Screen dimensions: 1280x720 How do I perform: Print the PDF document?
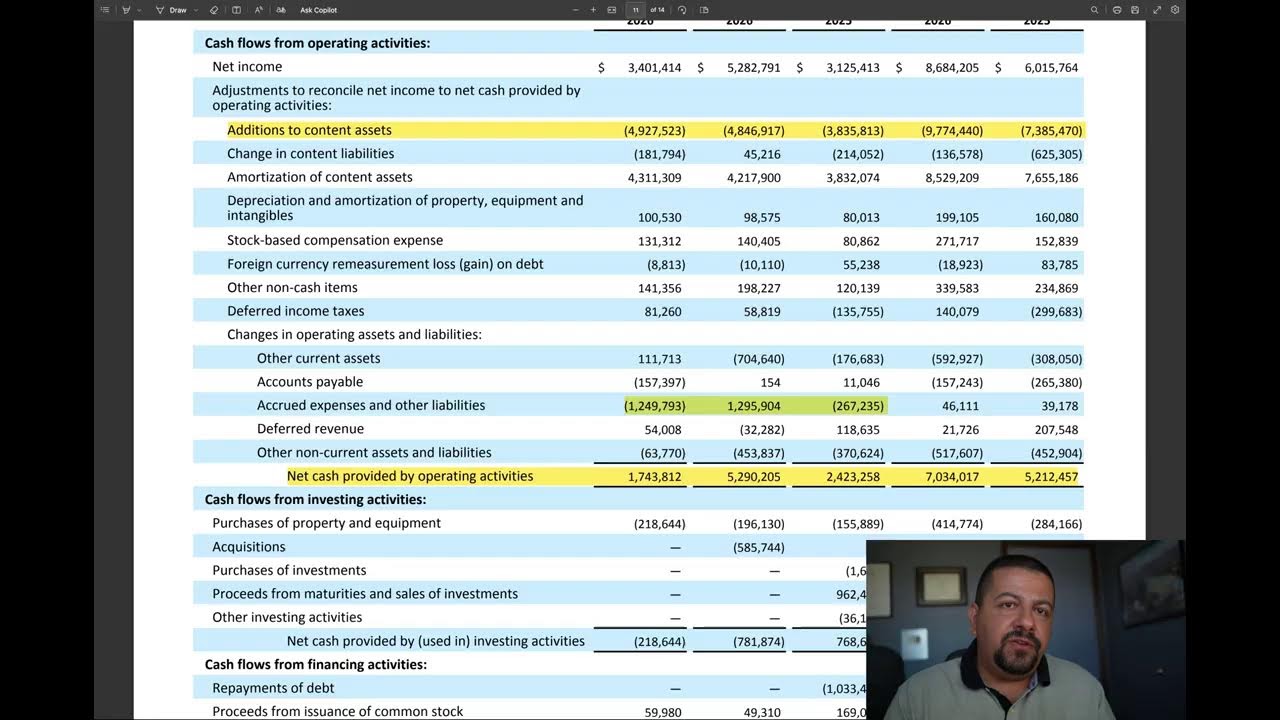(1117, 10)
